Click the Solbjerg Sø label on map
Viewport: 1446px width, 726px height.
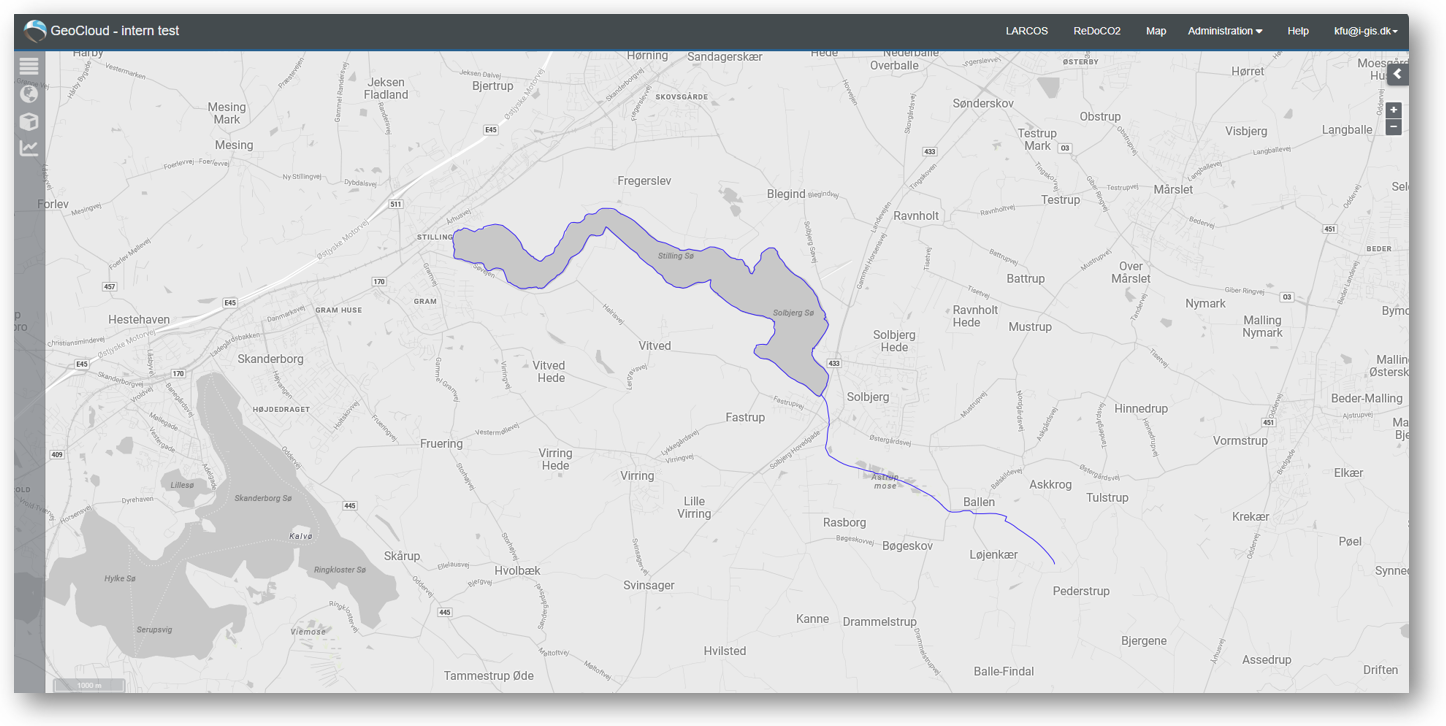click(x=794, y=313)
